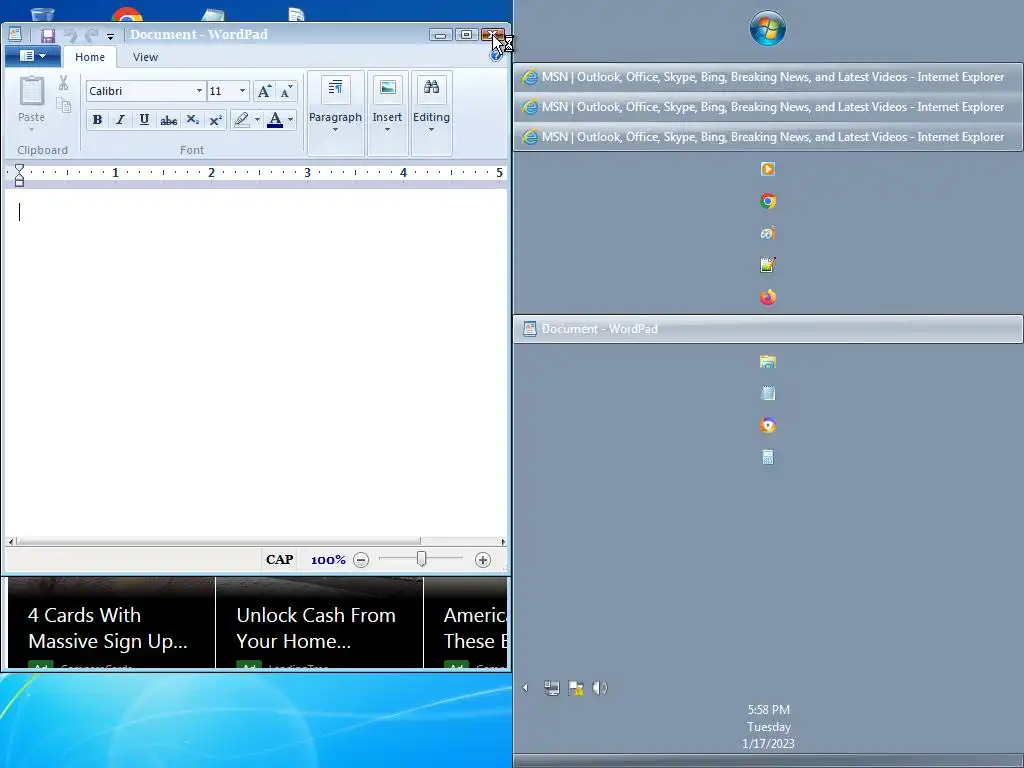This screenshot has width=1024, height=768.
Task: Open the highlight color dropdown arrow
Action: (x=257, y=120)
